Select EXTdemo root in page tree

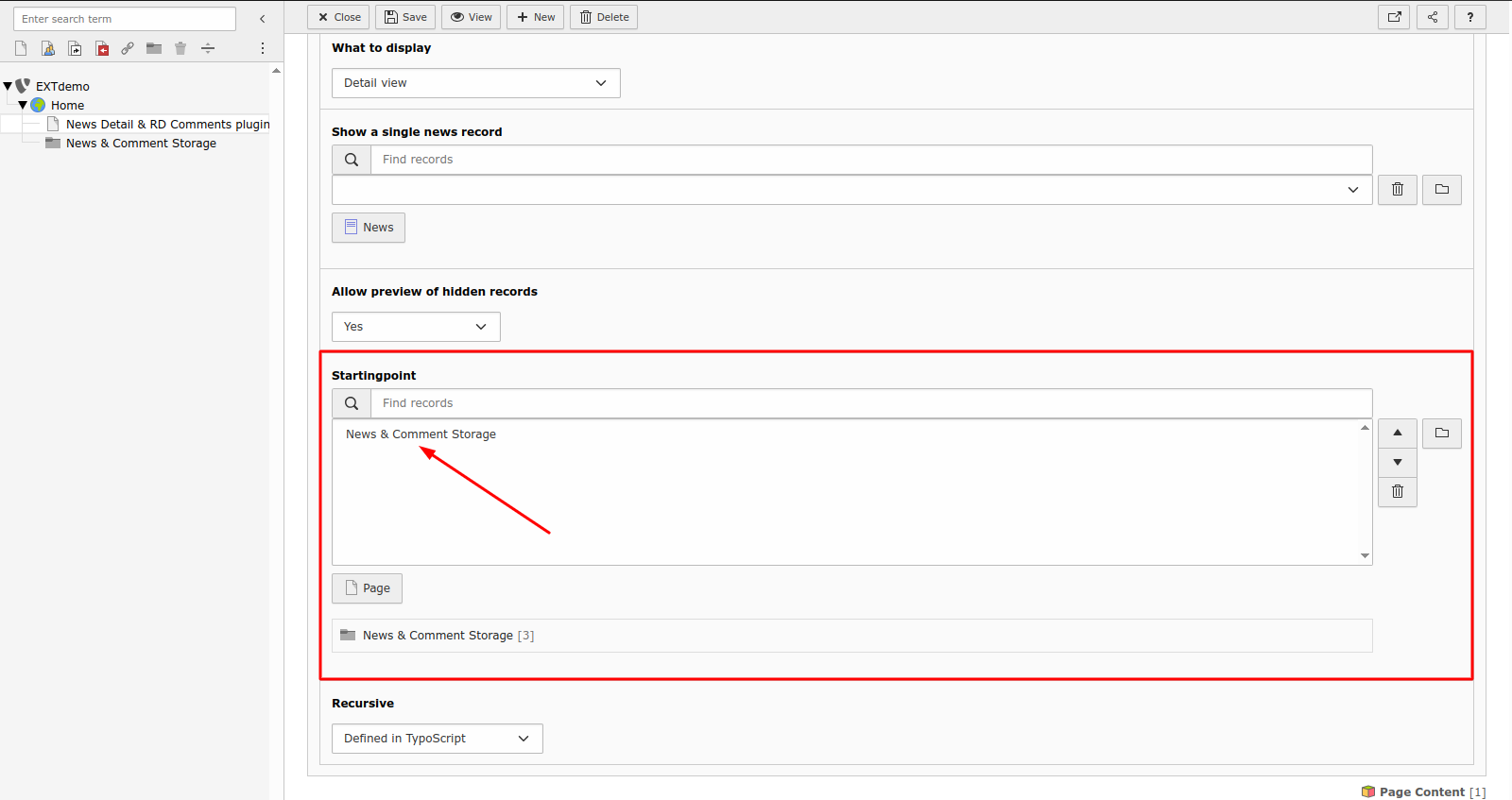coord(62,86)
